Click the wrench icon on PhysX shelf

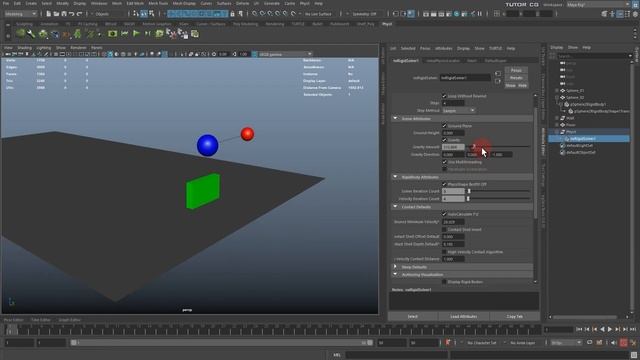tap(31, 34)
